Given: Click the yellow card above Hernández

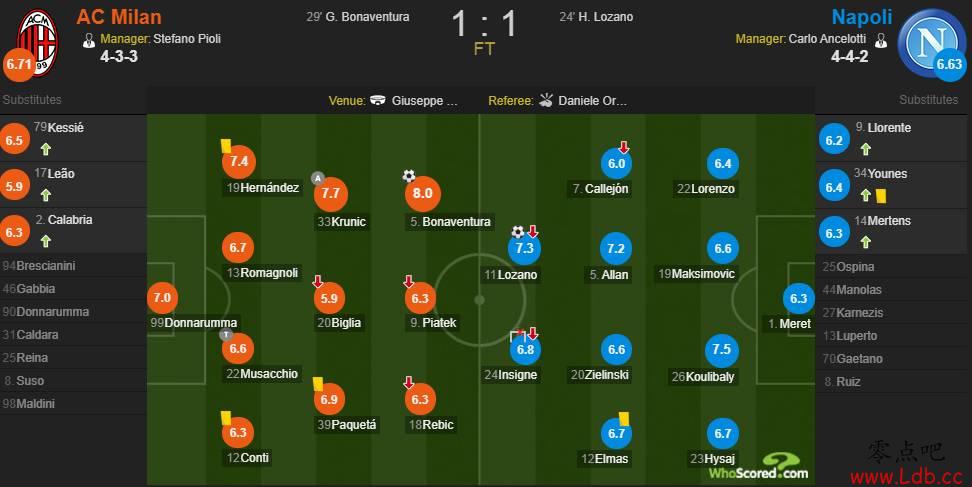Looking at the screenshot, I should pyautogui.click(x=226, y=145).
